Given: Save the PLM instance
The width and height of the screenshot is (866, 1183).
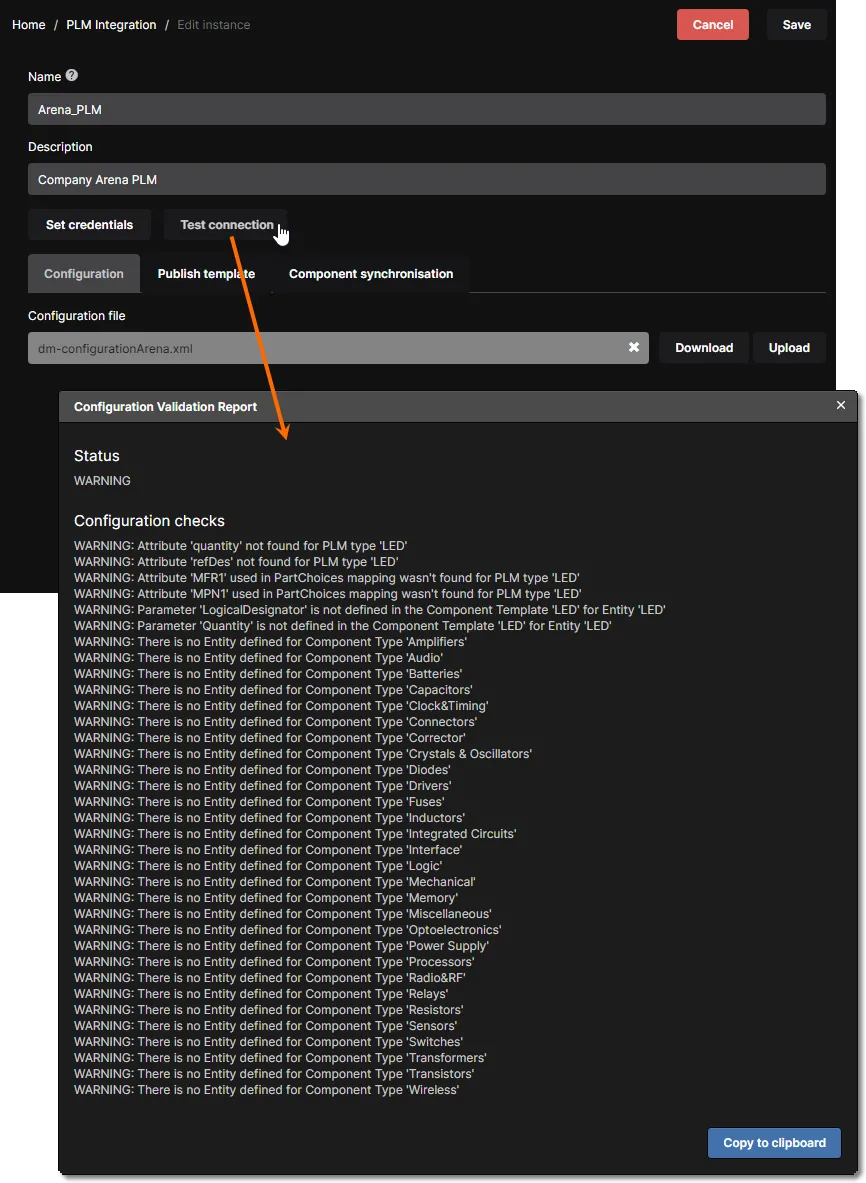Looking at the screenshot, I should [797, 25].
